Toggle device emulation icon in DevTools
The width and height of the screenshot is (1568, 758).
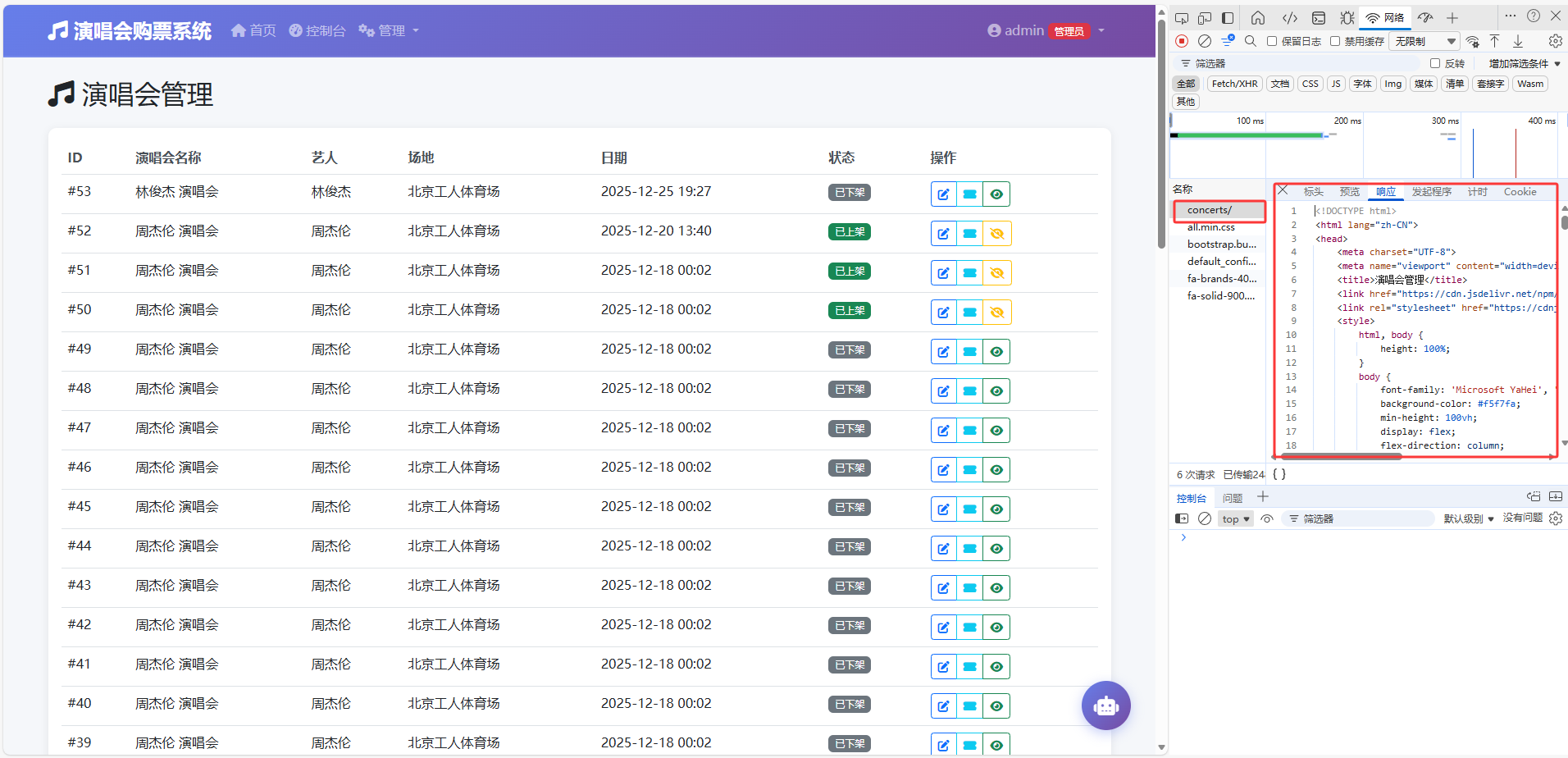pos(1204,18)
